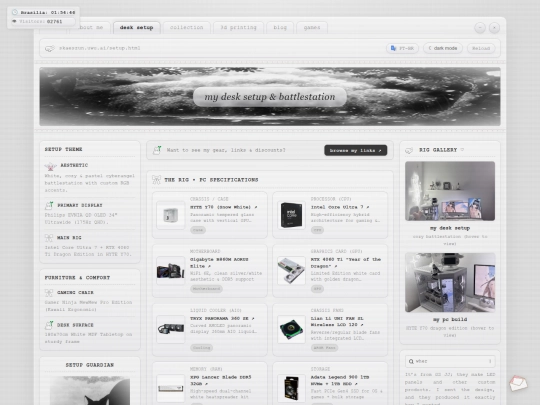This screenshot has height=405, width=540.
Task: Click the DESK SURFACE icon
Action: 49,325
